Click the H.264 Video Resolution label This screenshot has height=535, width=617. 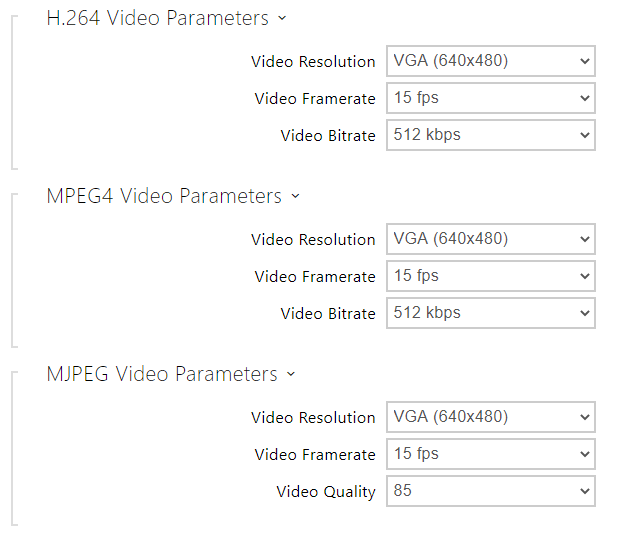[313, 61]
